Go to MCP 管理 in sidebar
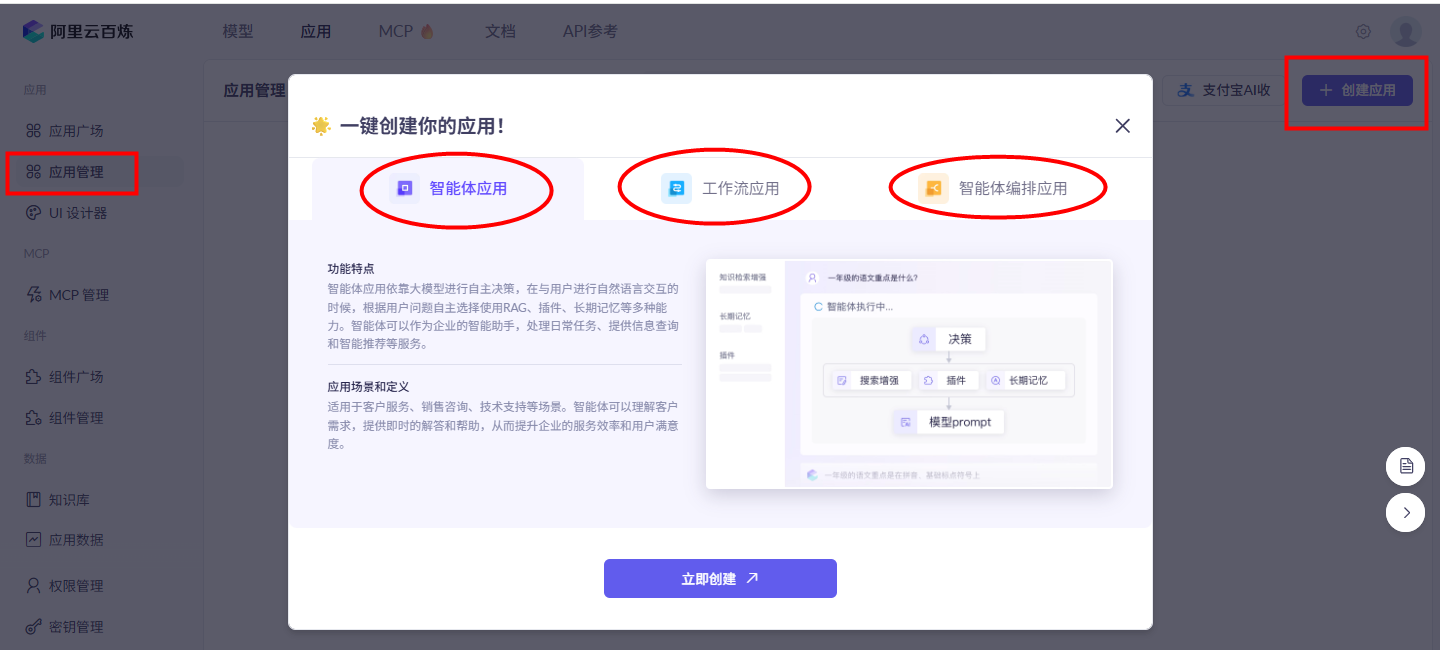This screenshot has width=1440, height=650. click(x=78, y=295)
